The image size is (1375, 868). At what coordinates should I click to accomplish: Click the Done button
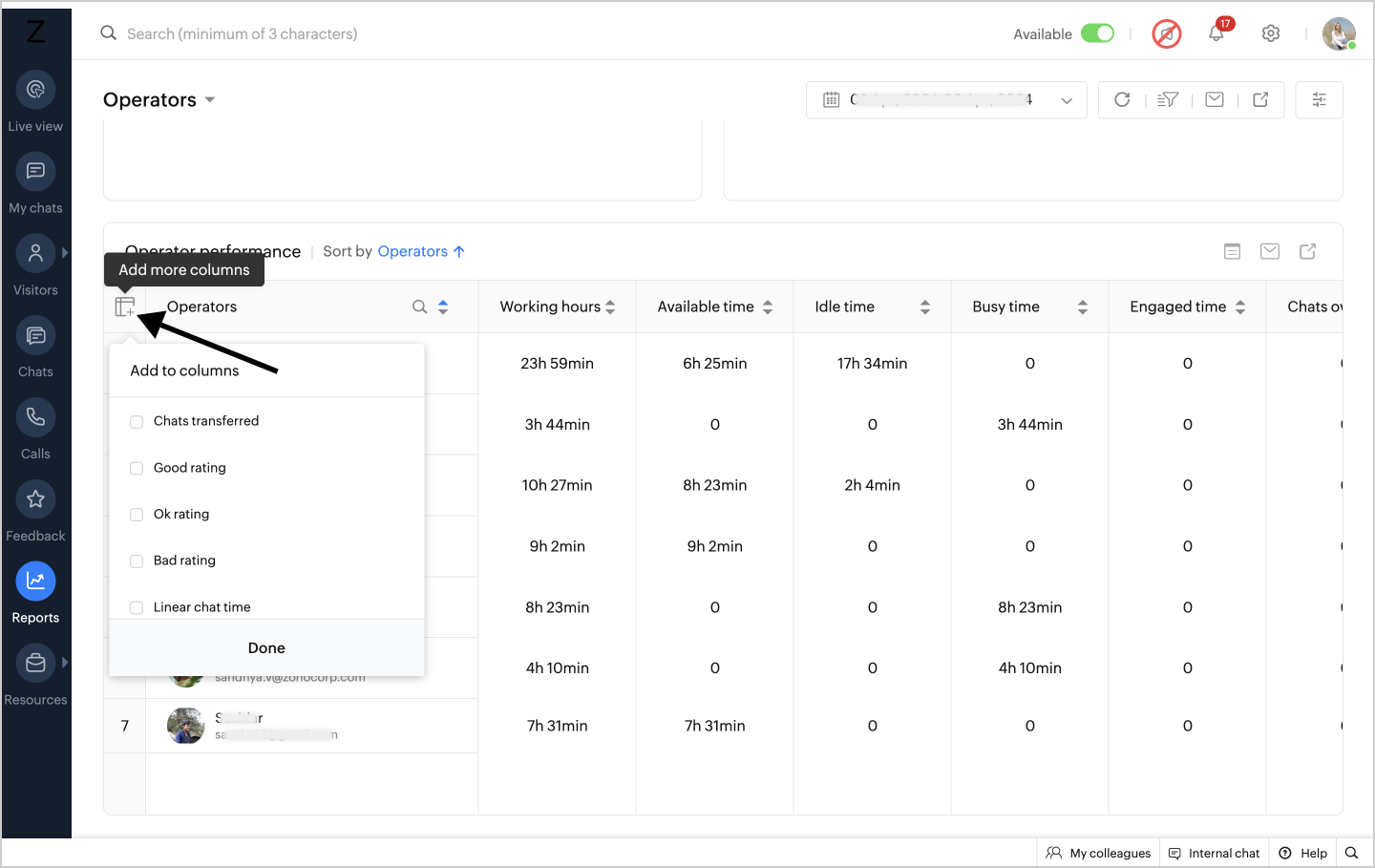point(266,647)
